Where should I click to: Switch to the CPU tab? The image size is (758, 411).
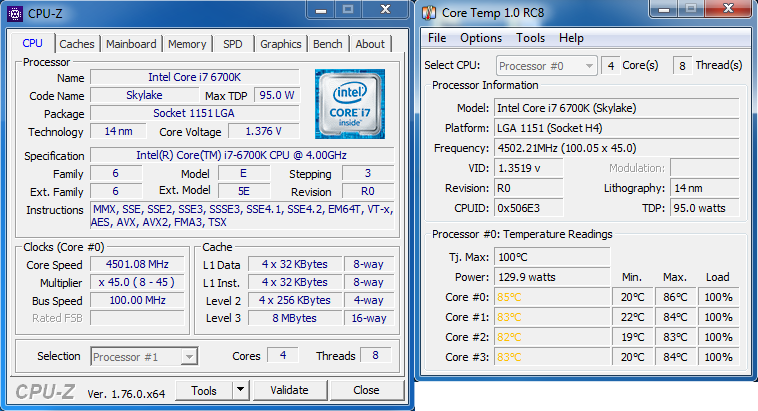pos(32,43)
